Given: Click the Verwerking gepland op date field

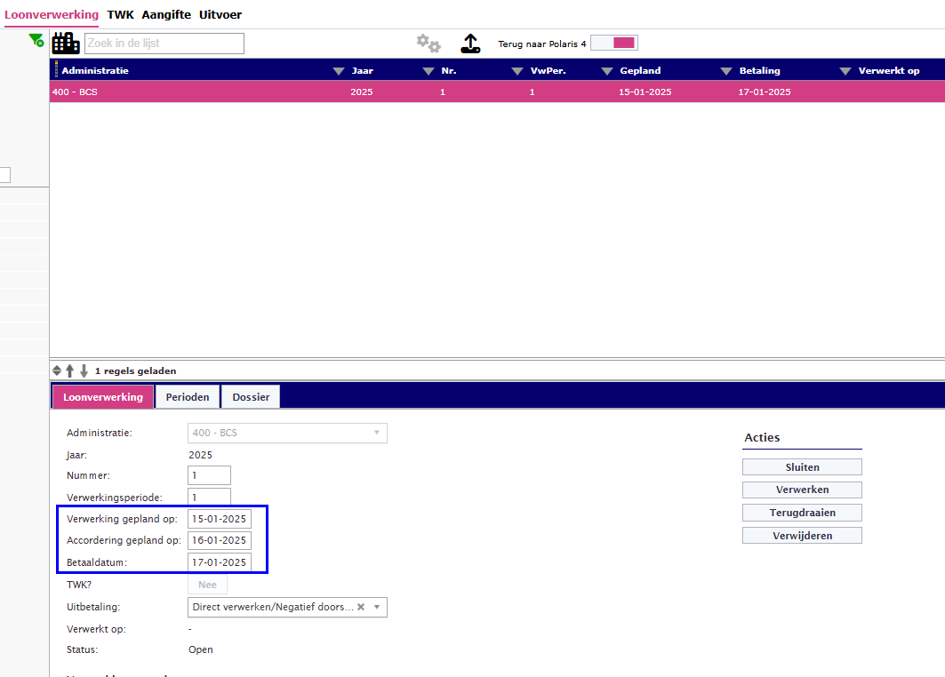Looking at the screenshot, I should pyautogui.click(x=219, y=519).
